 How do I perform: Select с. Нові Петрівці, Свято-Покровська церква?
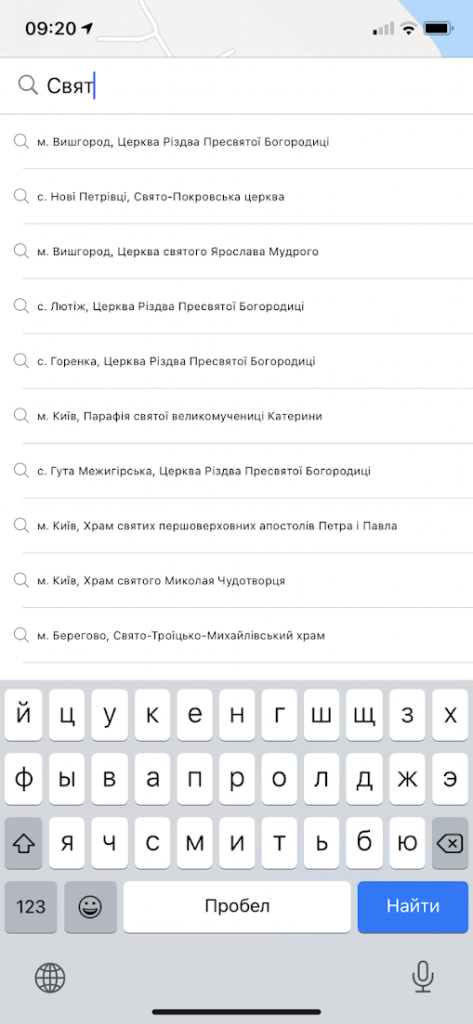(236, 197)
